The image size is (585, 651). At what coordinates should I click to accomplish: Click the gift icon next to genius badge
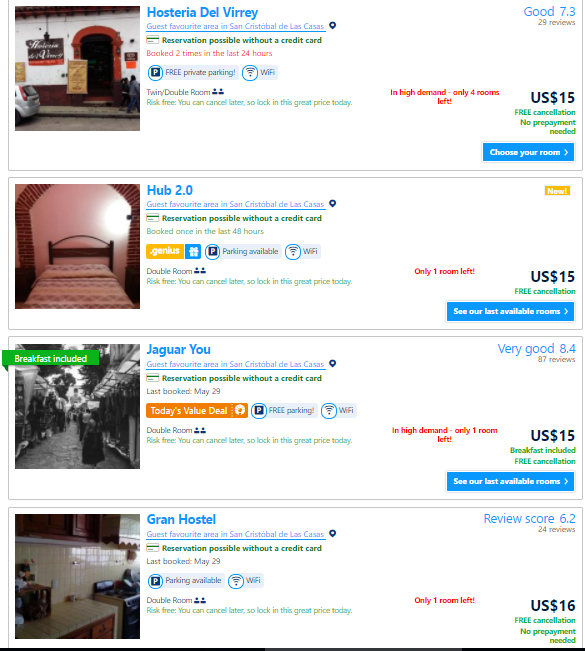(x=193, y=251)
